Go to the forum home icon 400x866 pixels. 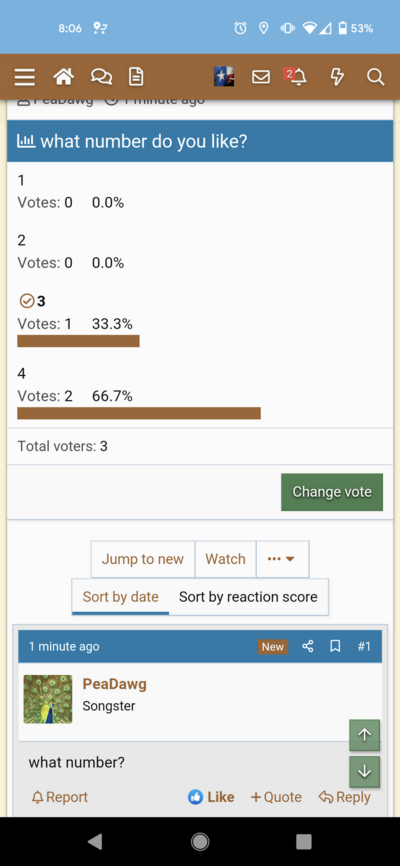(x=64, y=77)
